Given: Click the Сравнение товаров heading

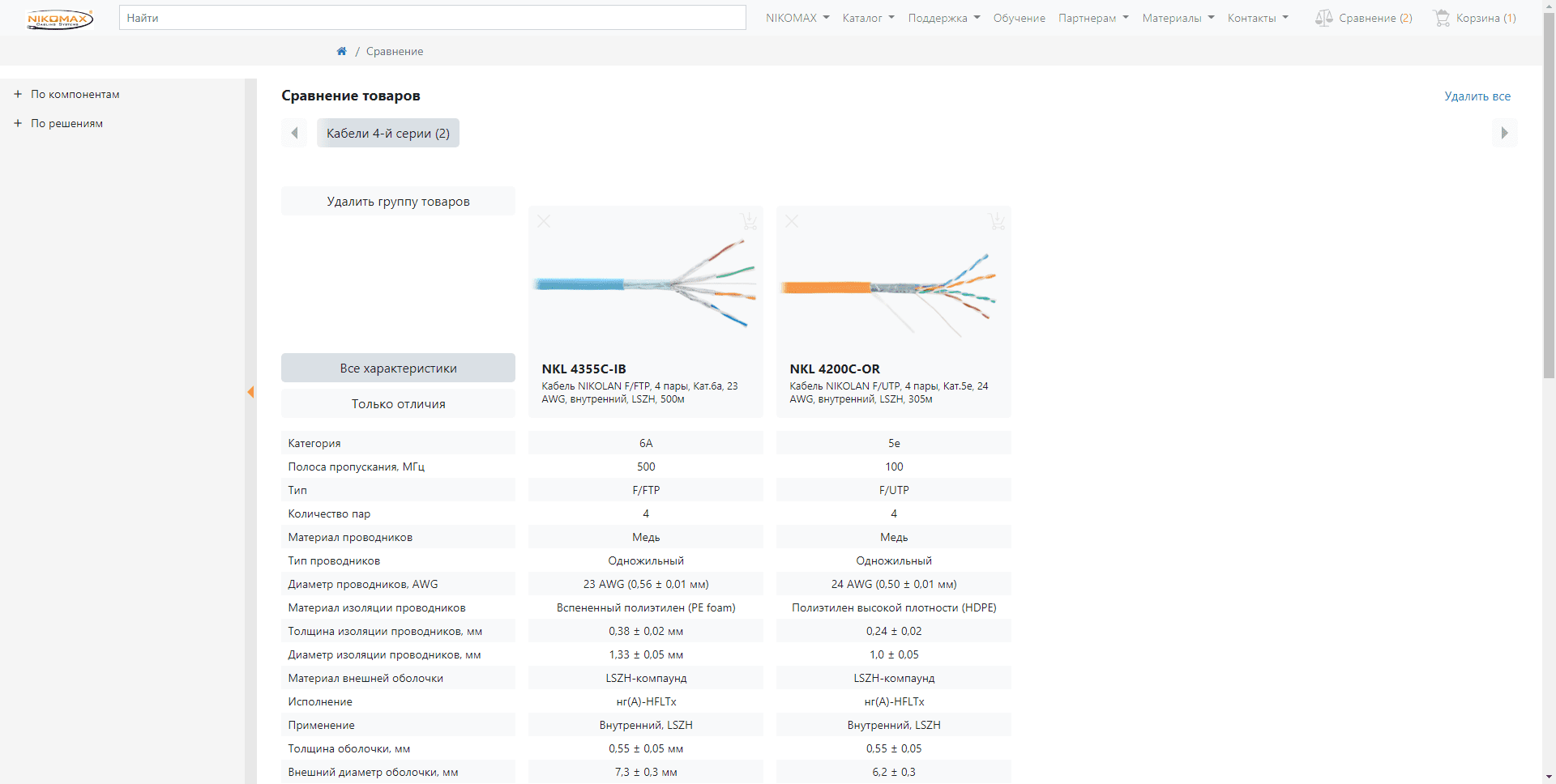Looking at the screenshot, I should pos(351,96).
